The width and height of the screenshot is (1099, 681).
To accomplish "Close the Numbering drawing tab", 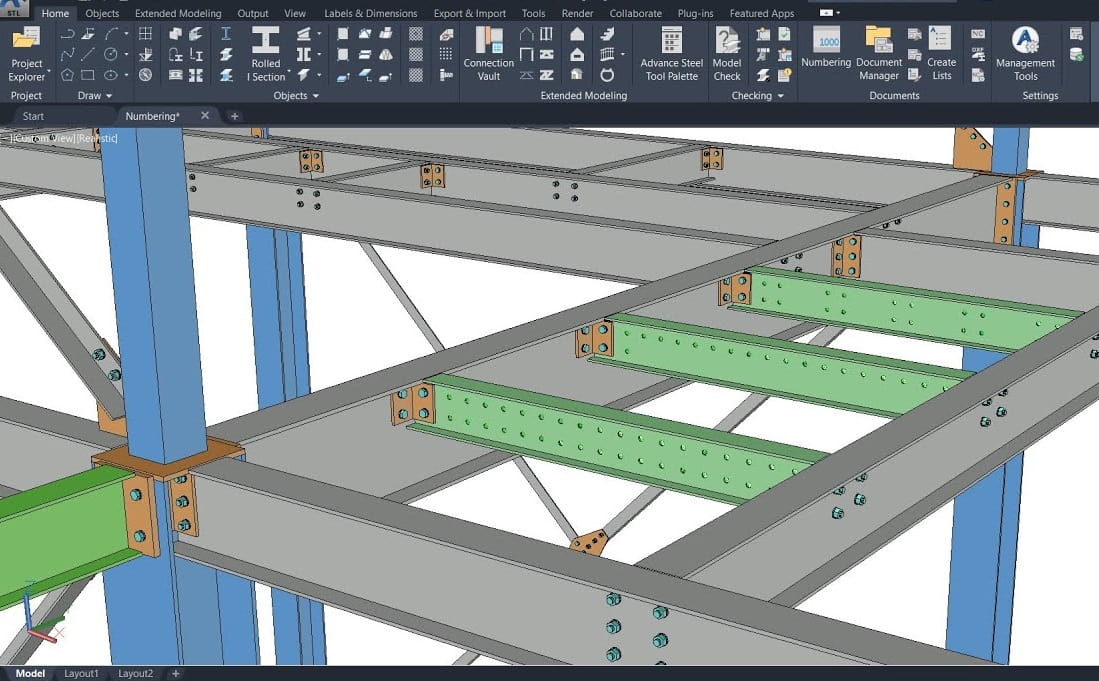I will [205, 116].
